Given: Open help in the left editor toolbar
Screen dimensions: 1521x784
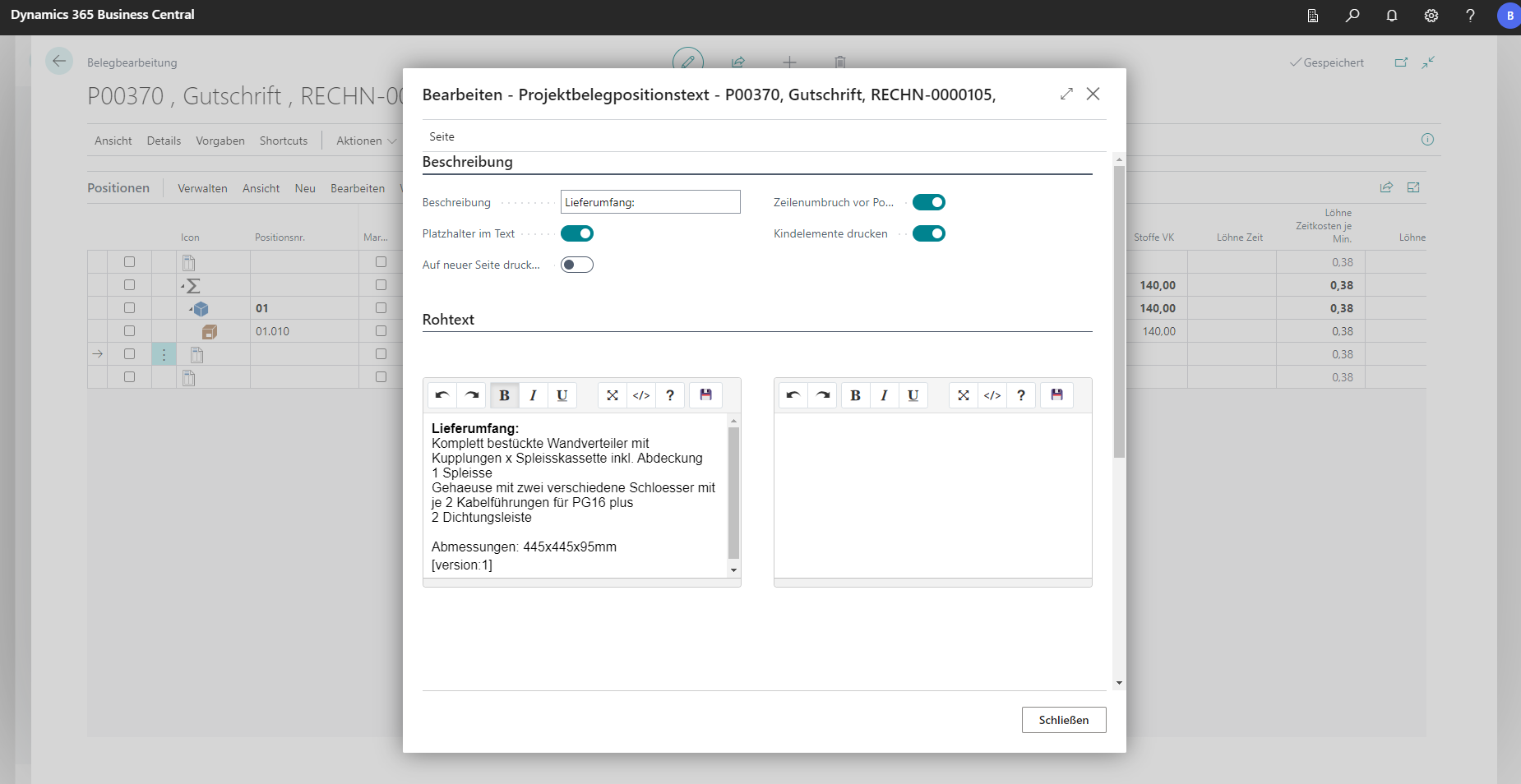Looking at the screenshot, I should pyautogui.click(x=670, y=395).
